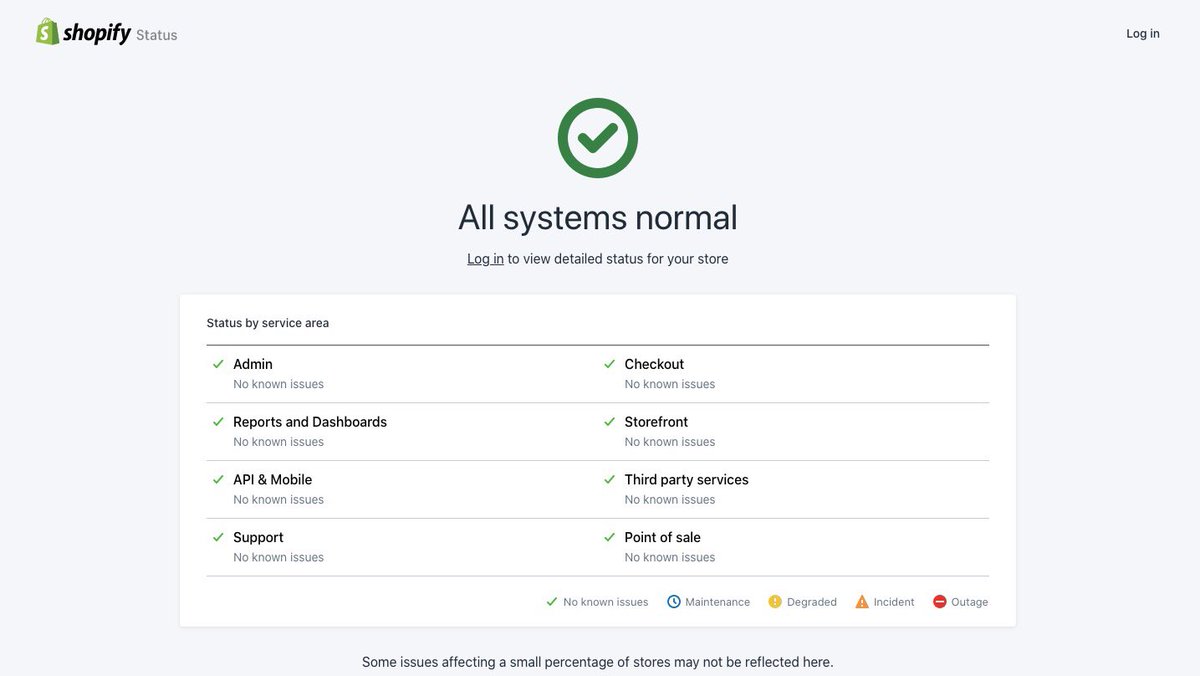Click the orange Incident warning triangle icon
The width and height of the screenshot is (1200, 676).
pos(862,602)
